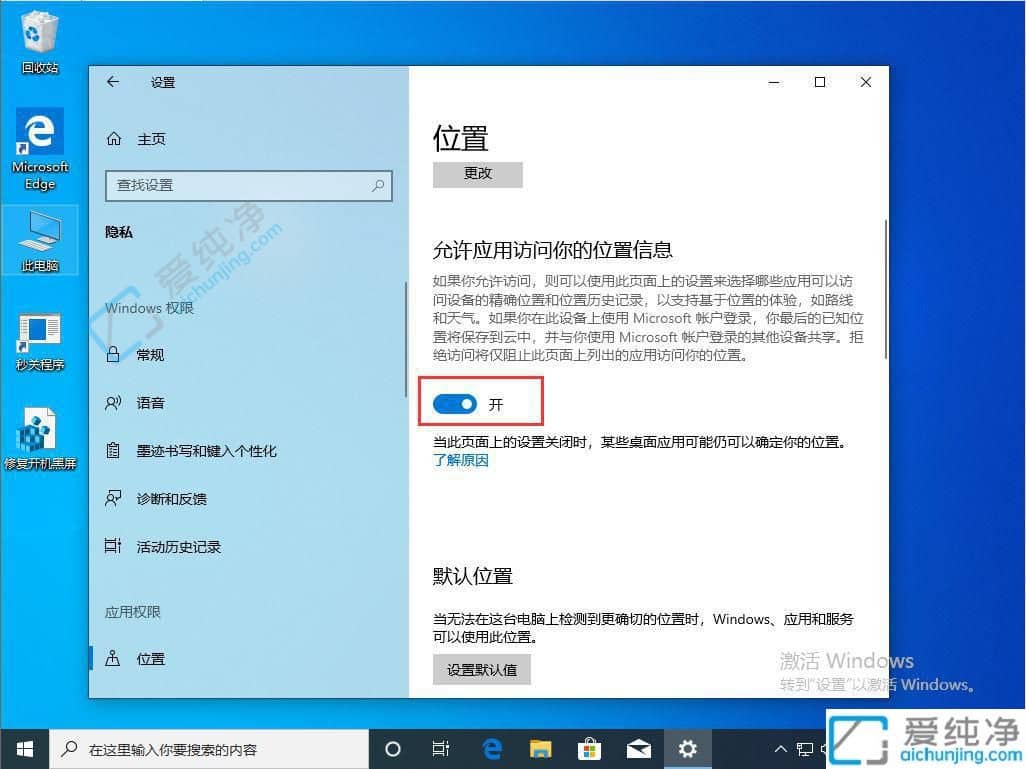Open File Explorer from the taskbar
Screen dimensions: 1026x769
[x=540, y=749]
